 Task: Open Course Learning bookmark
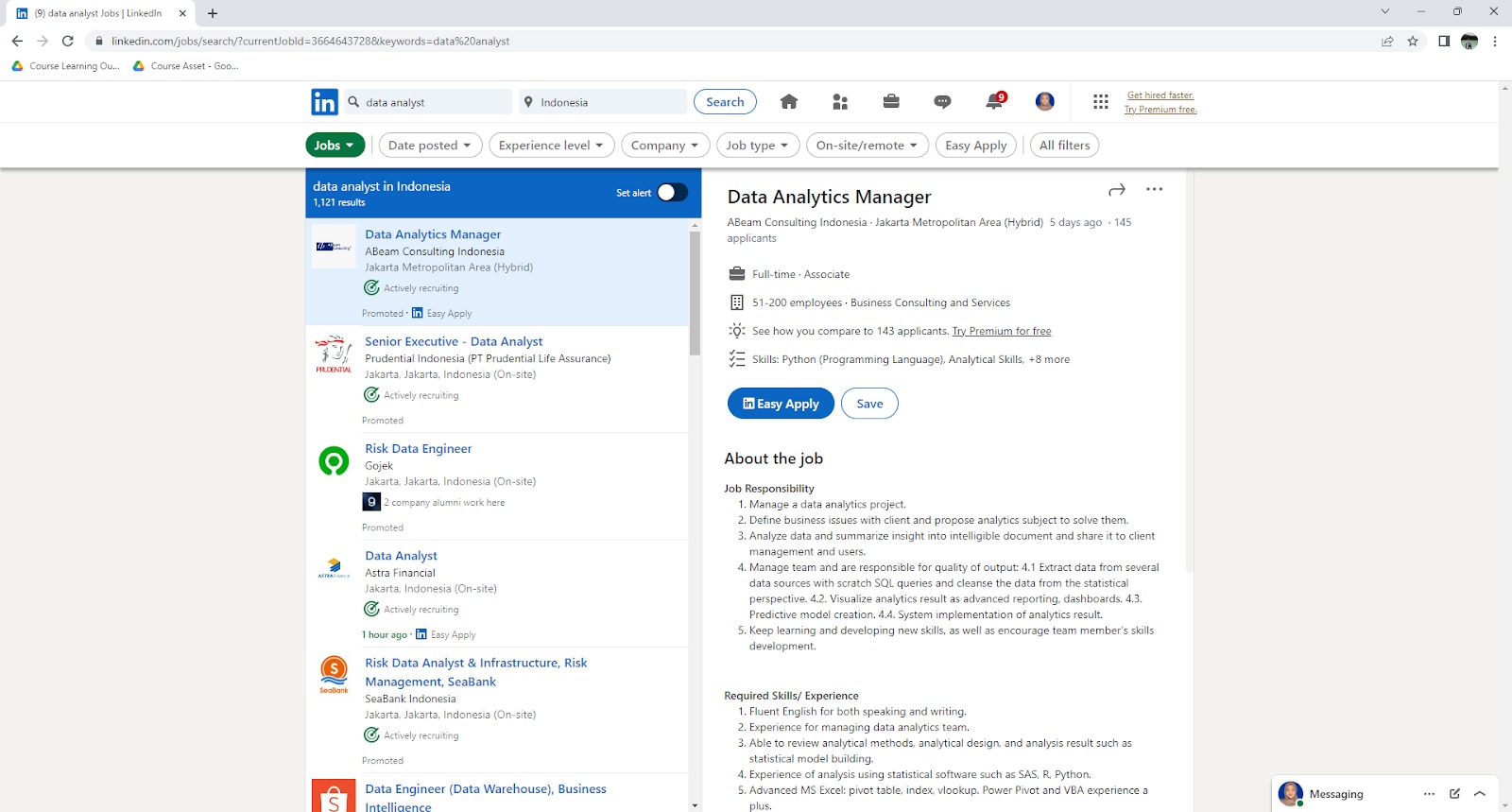(x=66, y=66)
